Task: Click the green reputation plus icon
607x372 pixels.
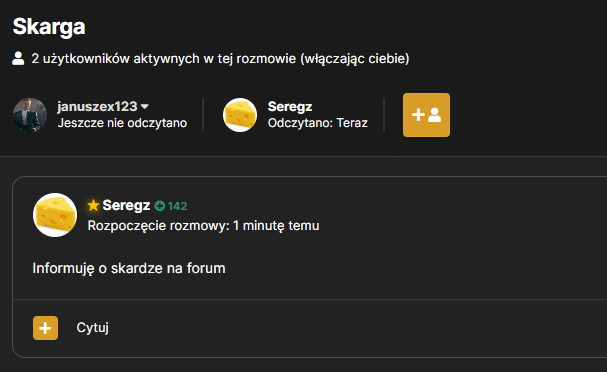Action: pyautogui.click(x=159, y=206)
